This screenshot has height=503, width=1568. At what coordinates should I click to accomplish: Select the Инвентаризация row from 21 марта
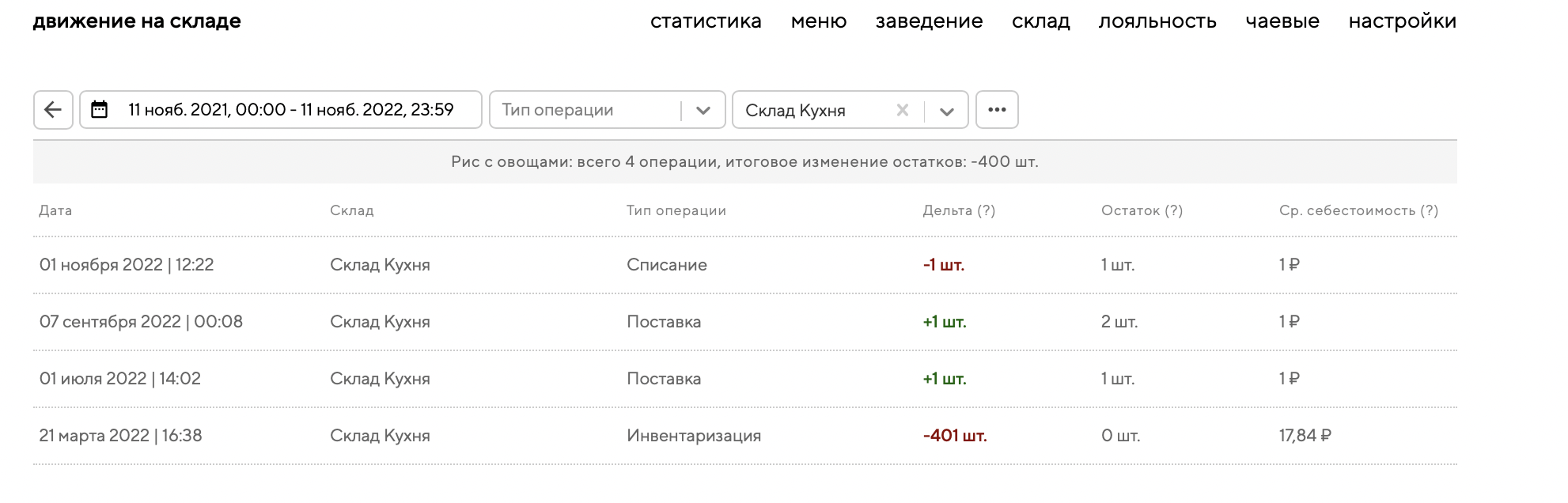coord(693,436)
